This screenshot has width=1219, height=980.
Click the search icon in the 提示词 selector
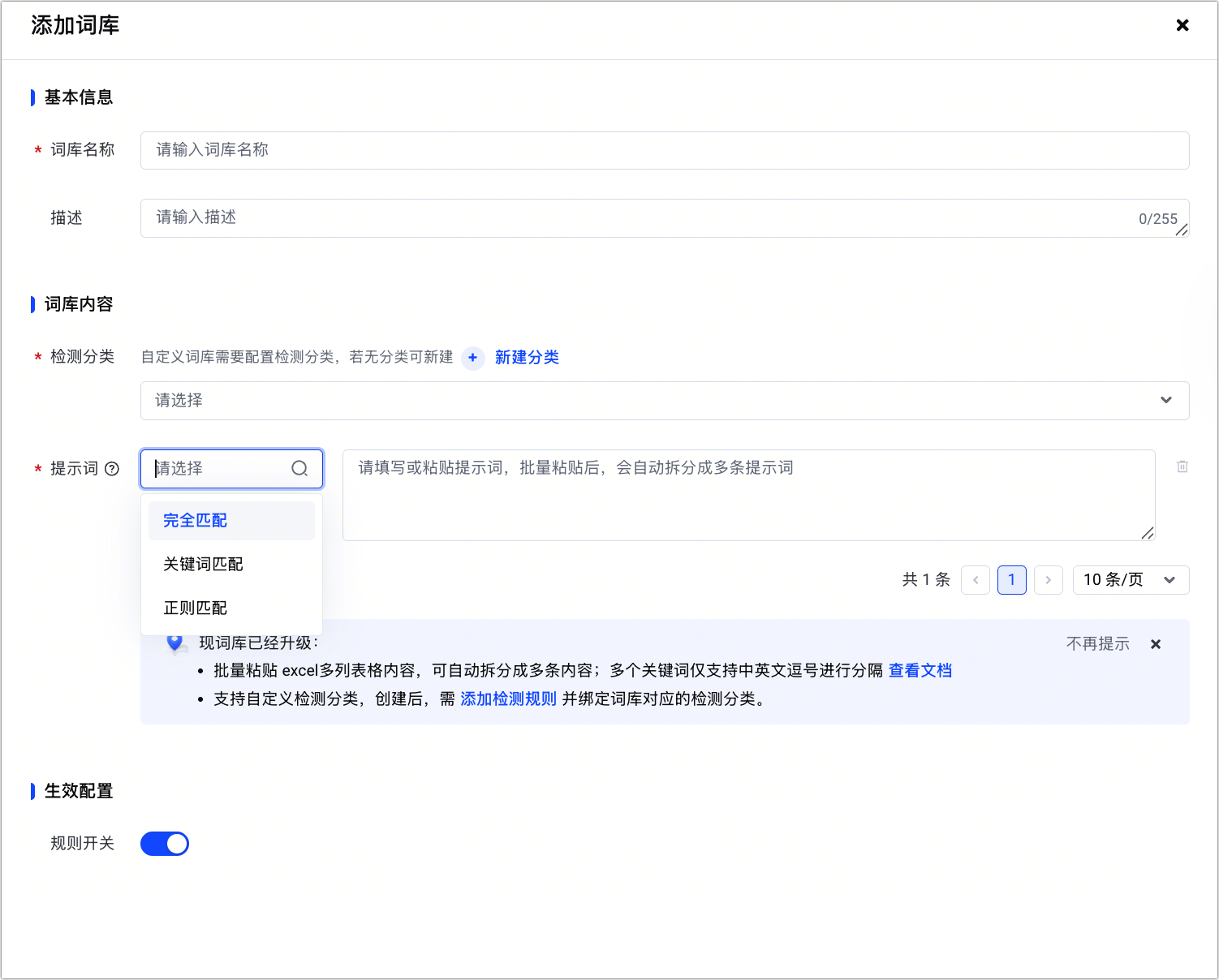point(299,469)
